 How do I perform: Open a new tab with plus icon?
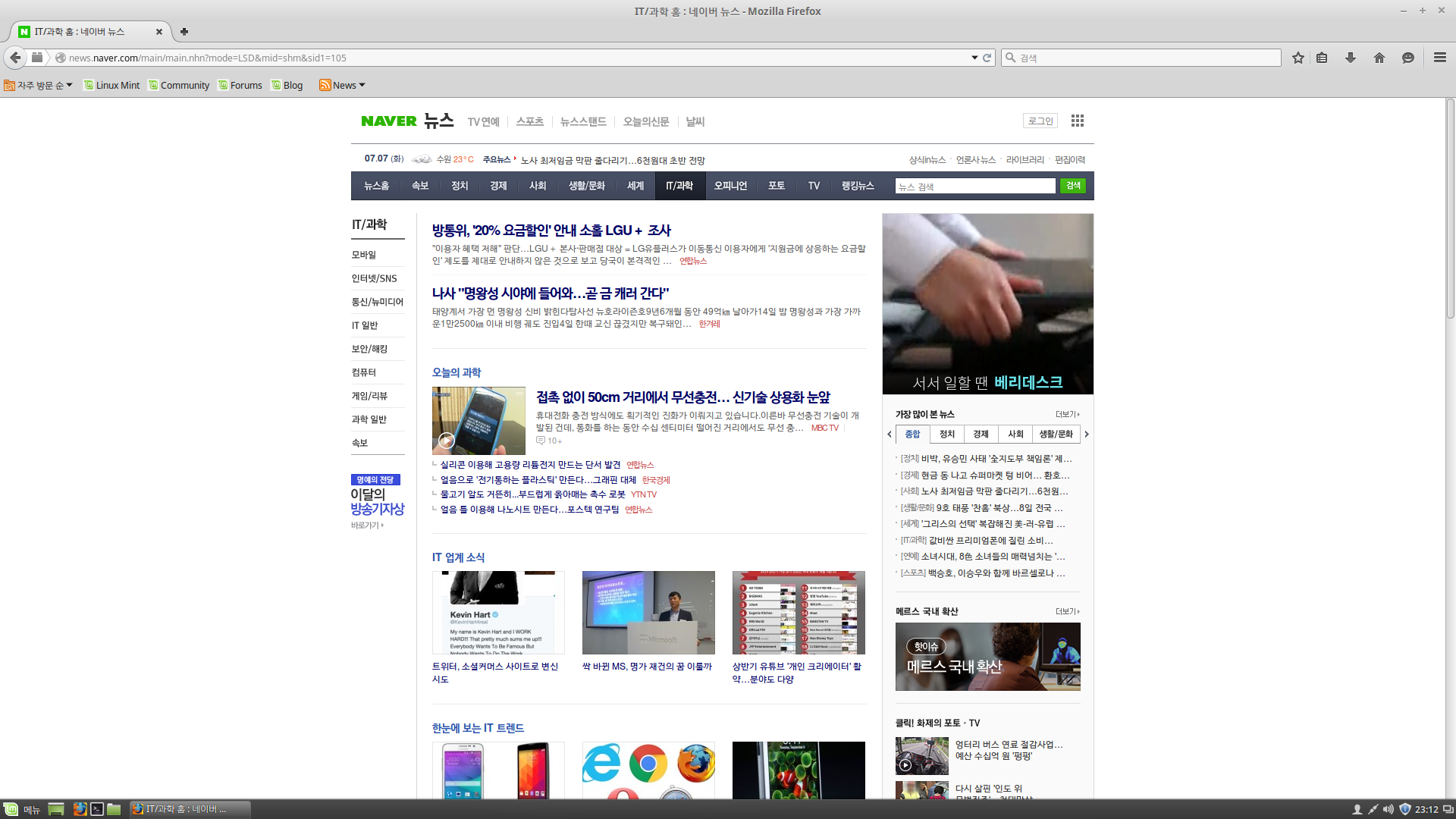(184, 32)
